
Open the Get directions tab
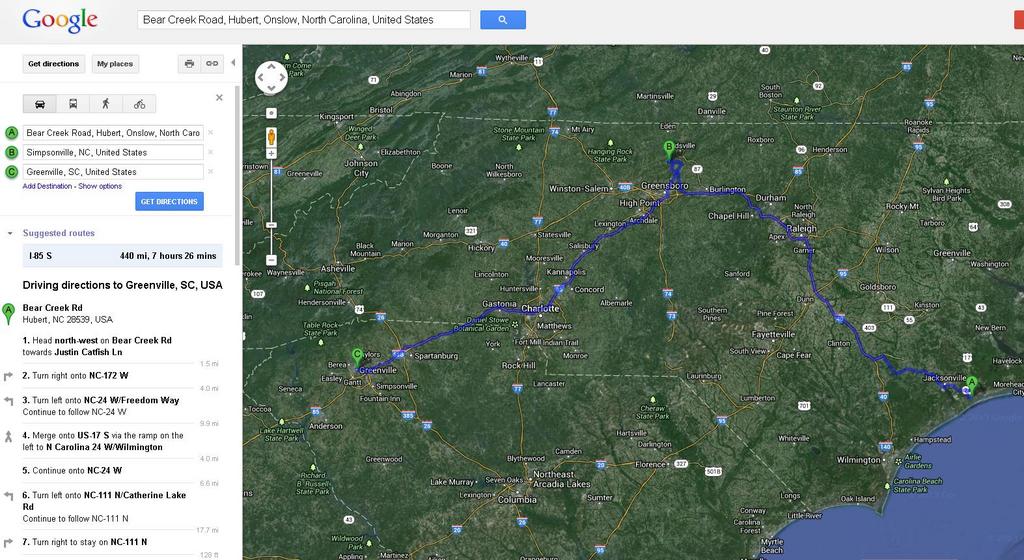54,64
